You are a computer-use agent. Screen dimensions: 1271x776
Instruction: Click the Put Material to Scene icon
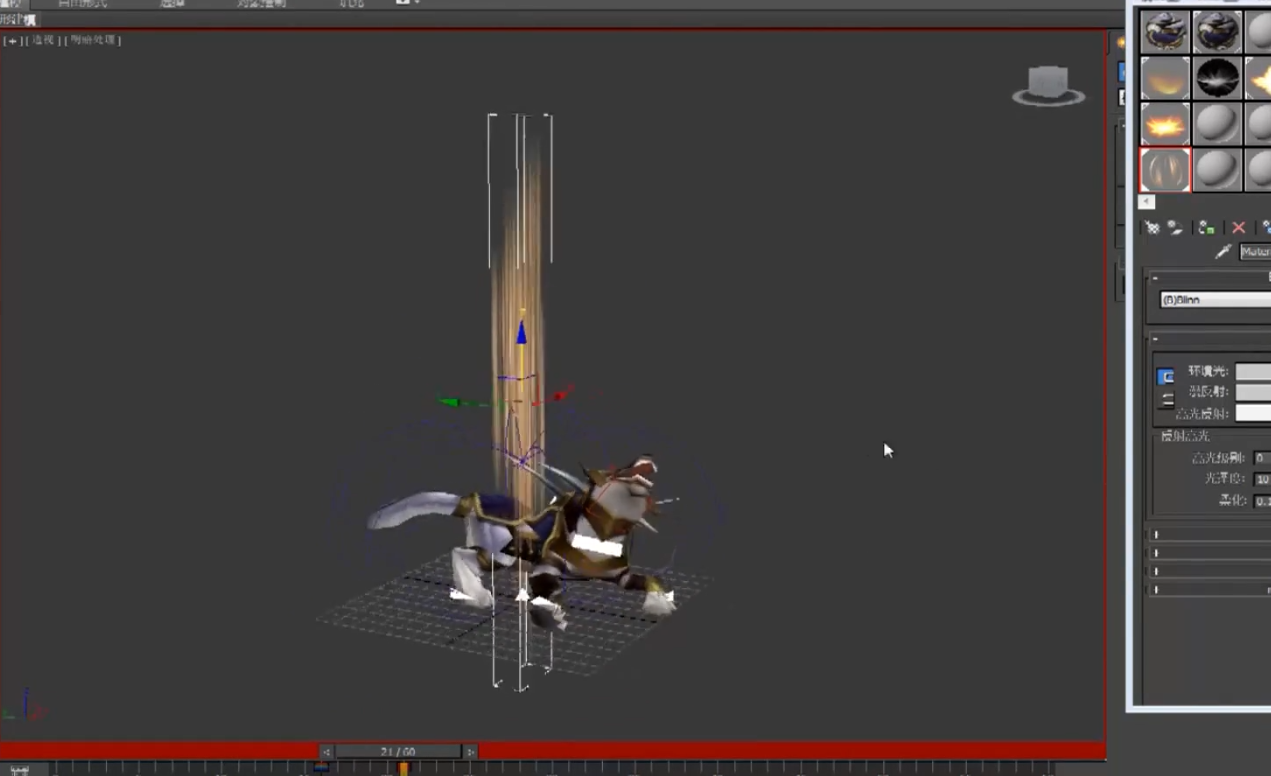click(1176, 228)
